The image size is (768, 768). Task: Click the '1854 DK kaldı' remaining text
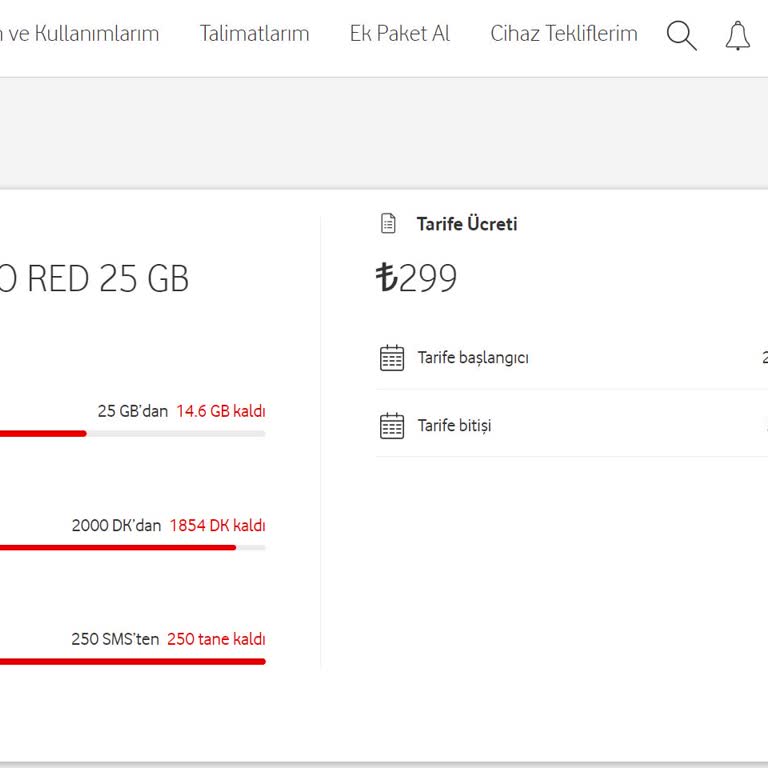(x=217, y=525)
